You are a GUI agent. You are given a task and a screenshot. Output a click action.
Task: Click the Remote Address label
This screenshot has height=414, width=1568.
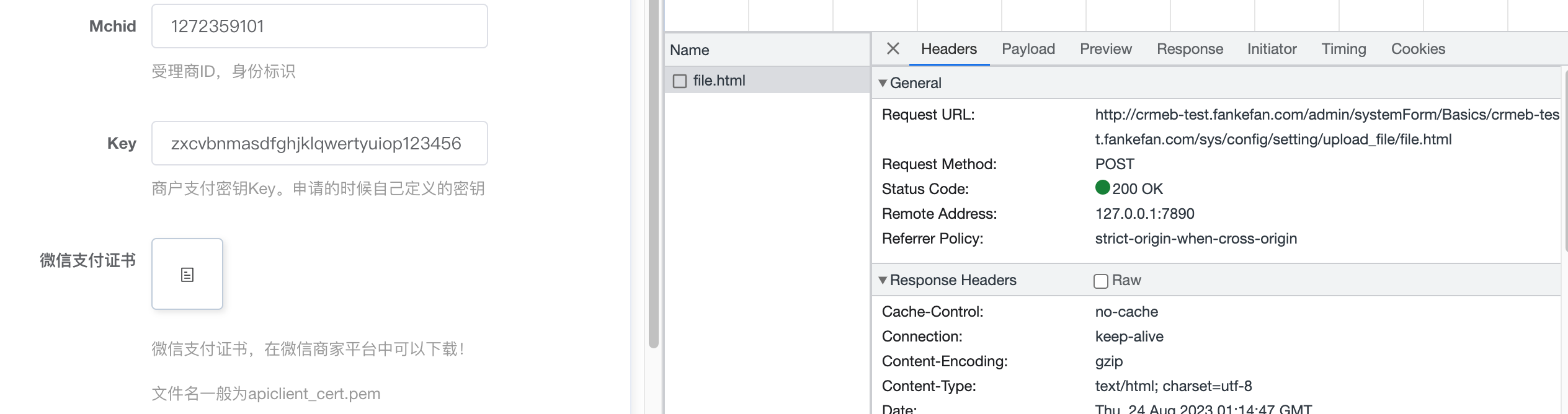(x=939, y=214)
